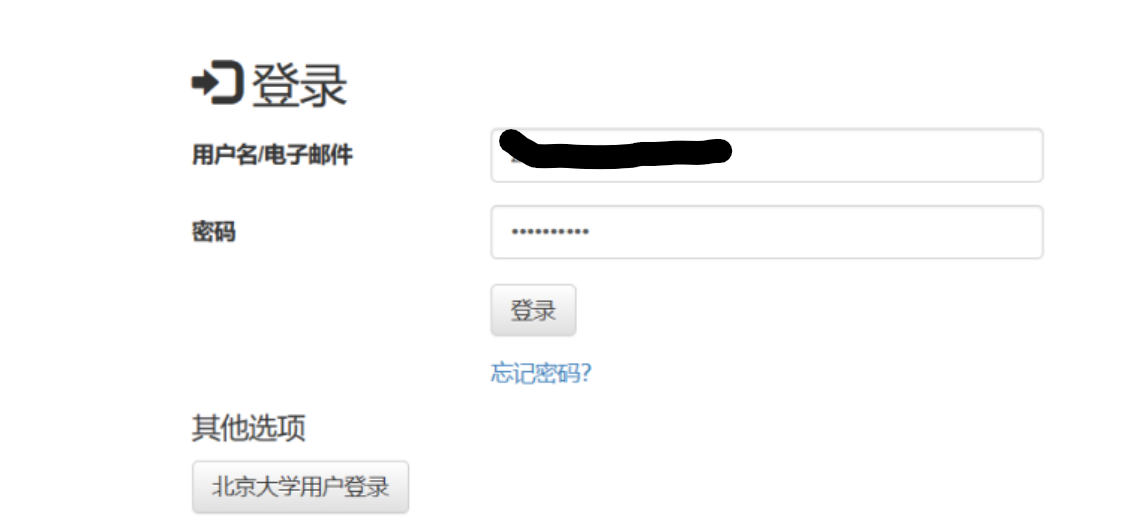Click the 密码 field label

pyautogui.click(x=214, y=232)
